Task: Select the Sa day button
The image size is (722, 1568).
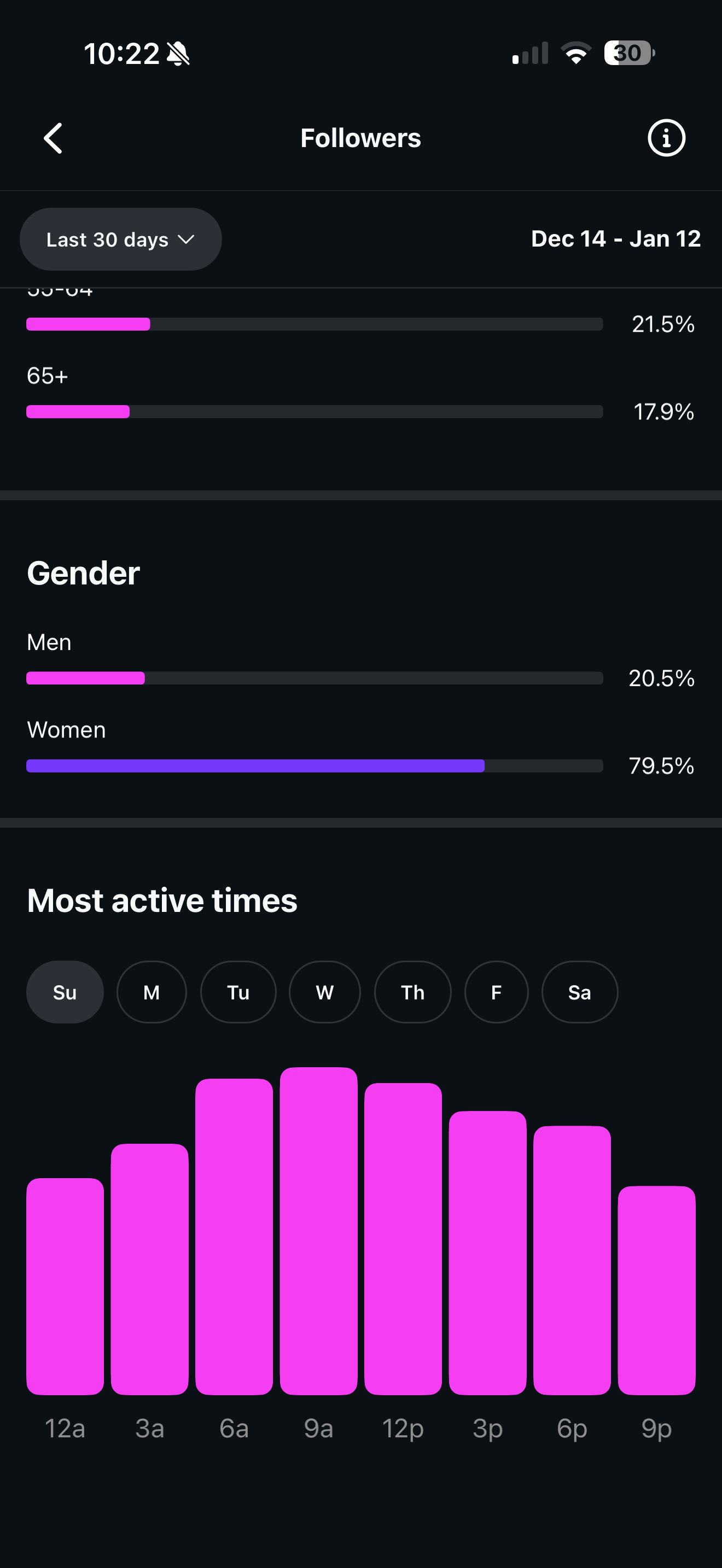Action: (580, 992)
